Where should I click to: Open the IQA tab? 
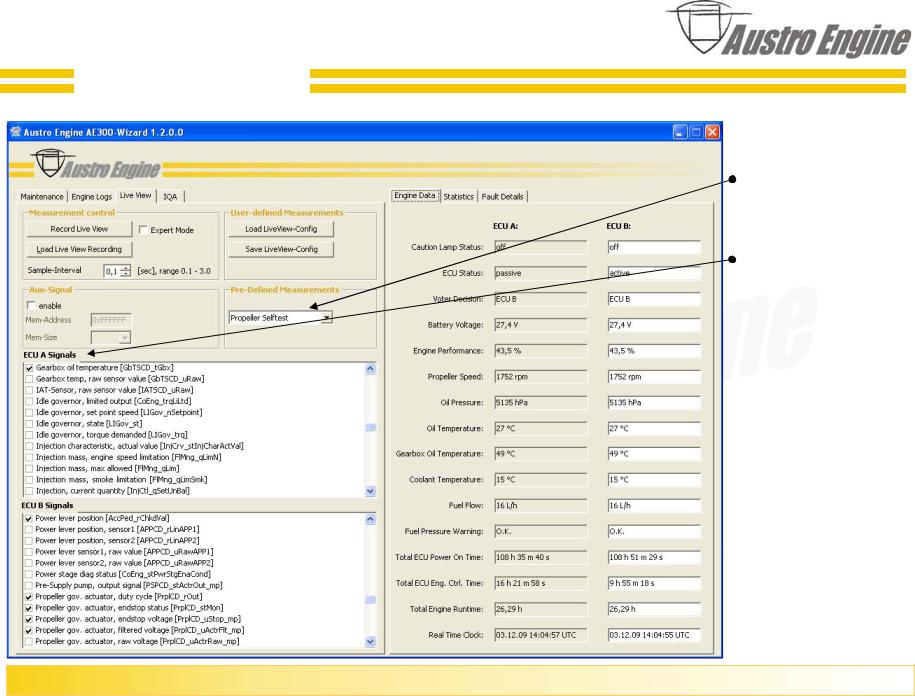click(170, 197)
